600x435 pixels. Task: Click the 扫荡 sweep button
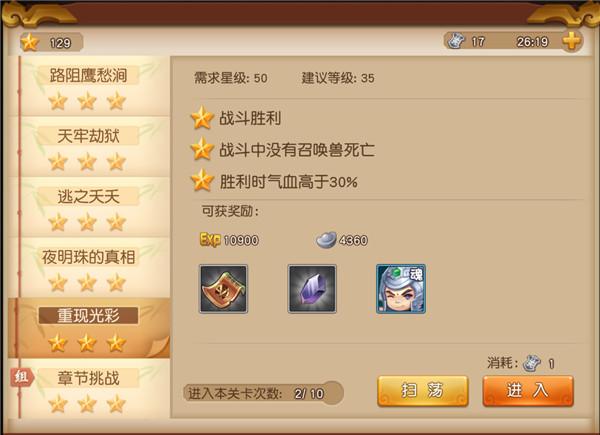(x=423, y=391)
